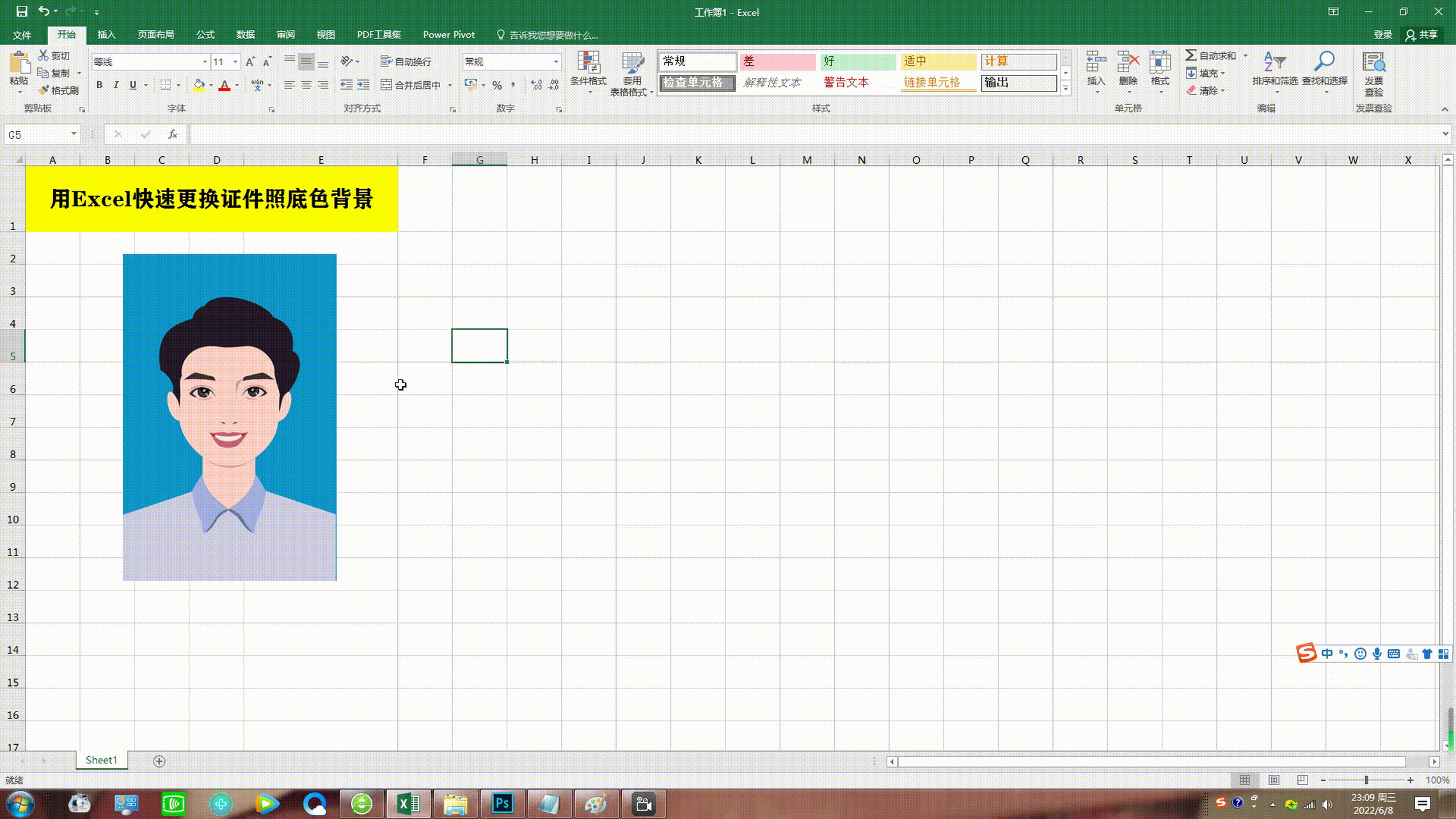Toggle Underline formatting
The height and width of the screenshot is (819, 1456).
pos(133,85)
